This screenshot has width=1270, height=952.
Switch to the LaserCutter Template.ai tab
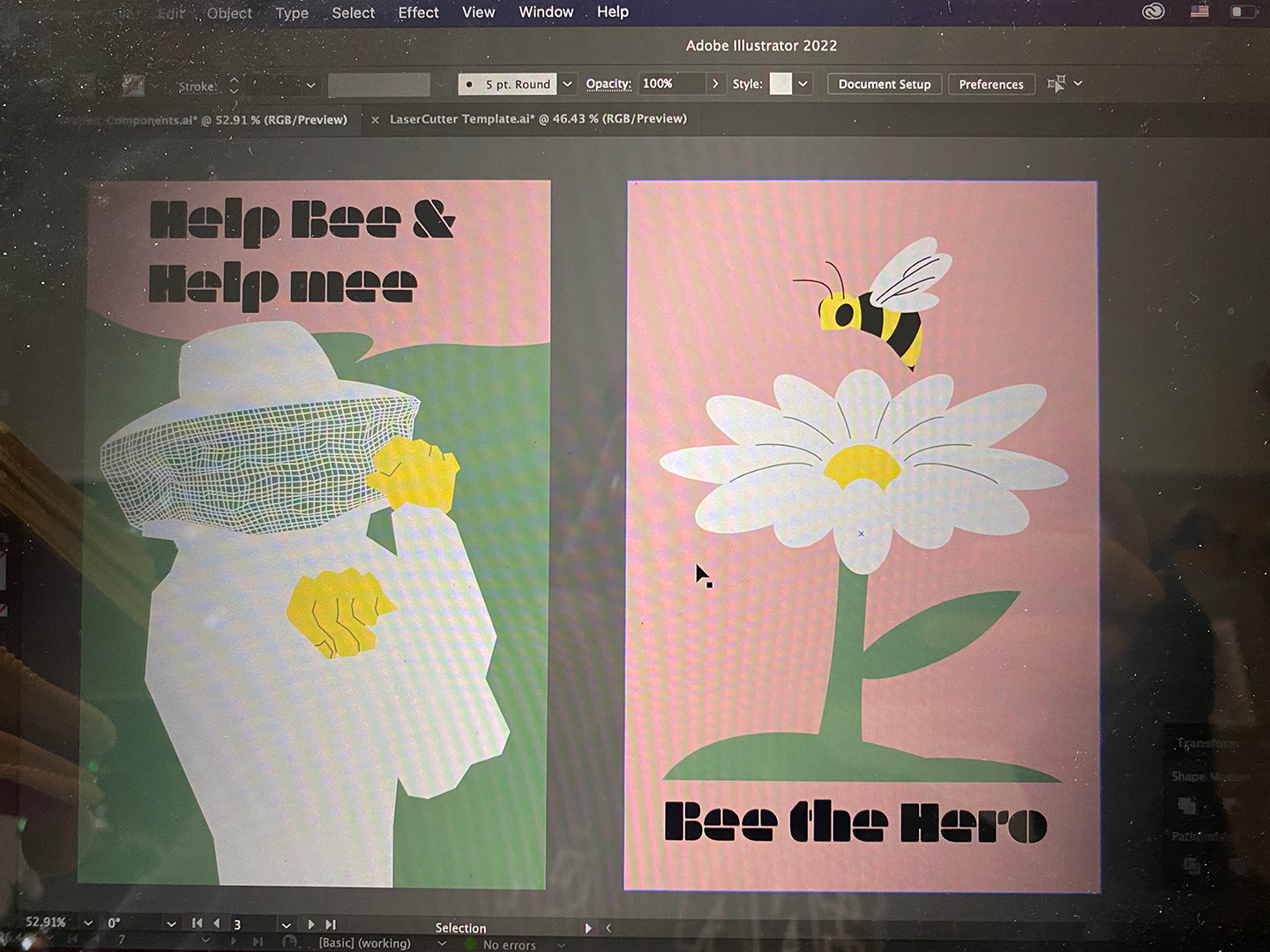(x=537, y=119)
